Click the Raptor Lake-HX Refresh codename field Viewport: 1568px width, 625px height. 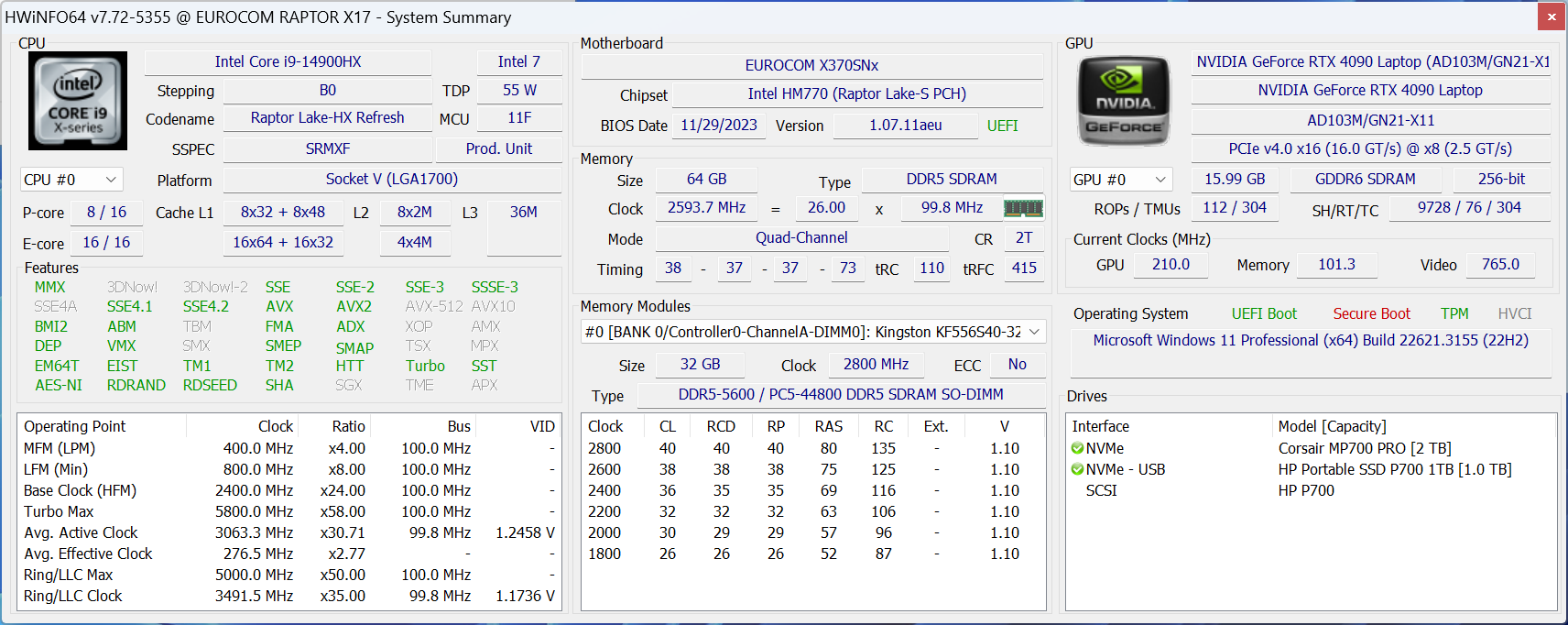pyautogui.click(x=328, y=117)
